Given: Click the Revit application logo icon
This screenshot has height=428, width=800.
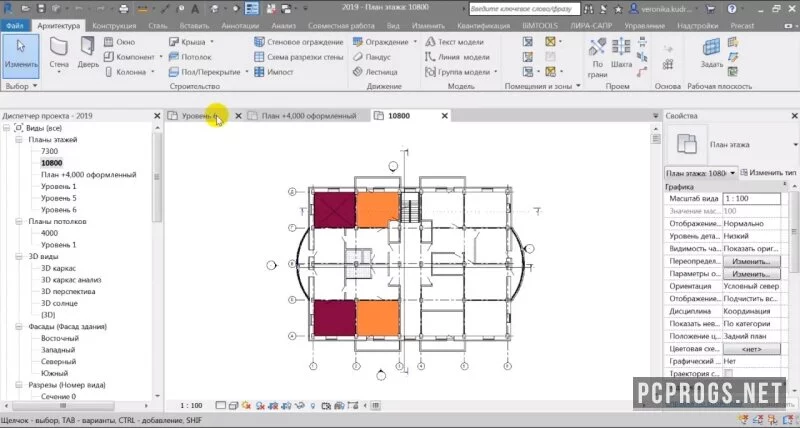Looking at the screenshot, I should [8, 9].
